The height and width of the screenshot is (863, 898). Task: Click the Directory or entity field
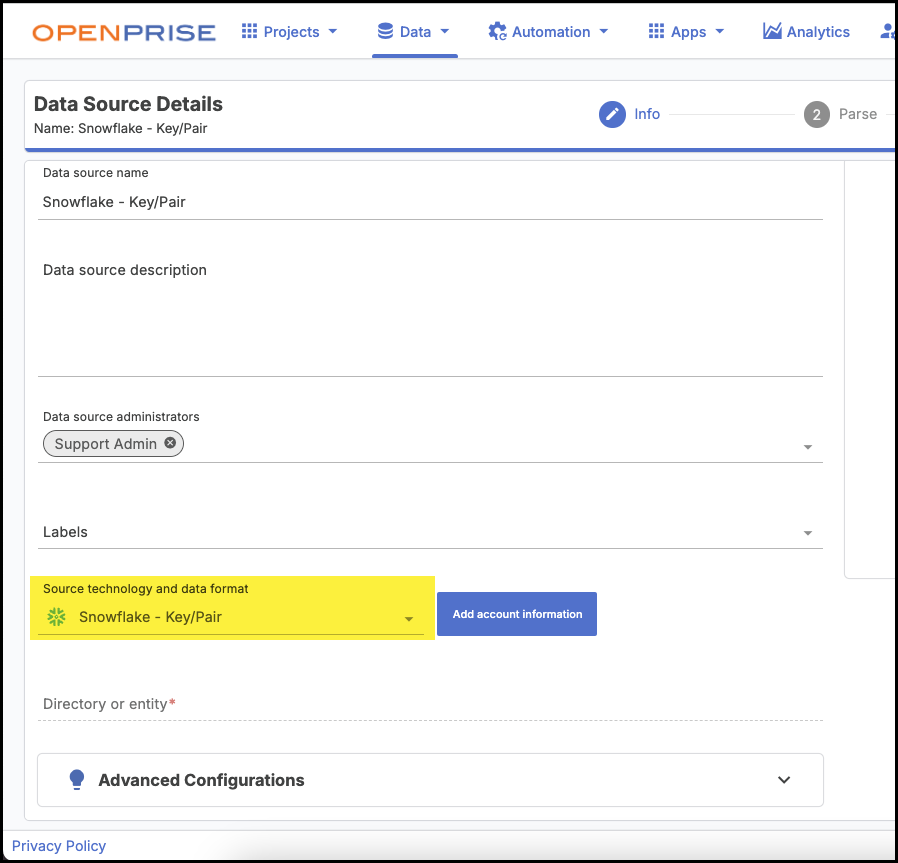click(x=430, y=704)
